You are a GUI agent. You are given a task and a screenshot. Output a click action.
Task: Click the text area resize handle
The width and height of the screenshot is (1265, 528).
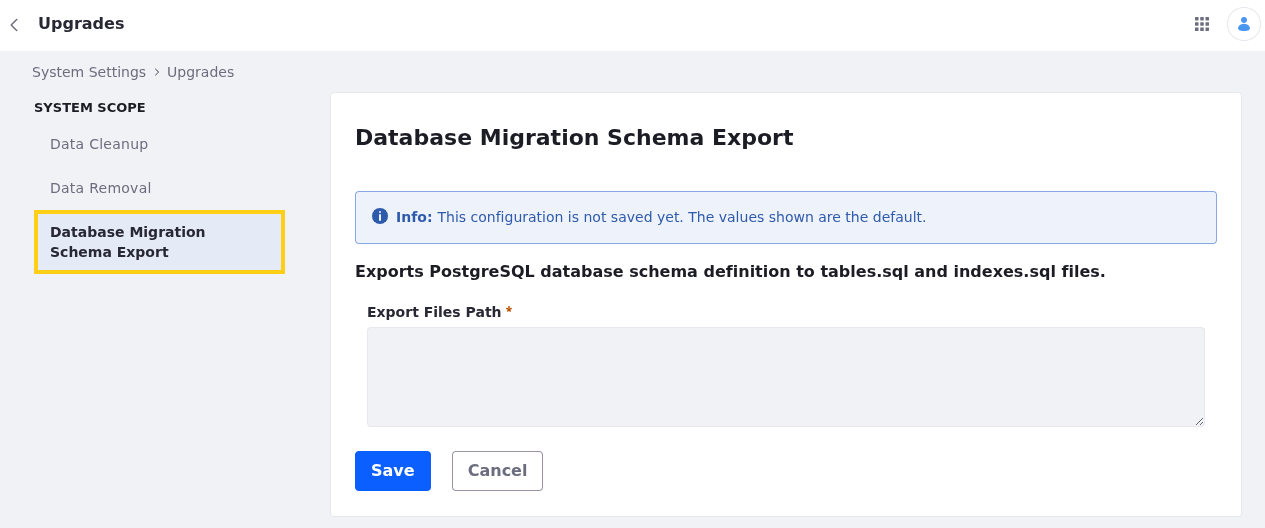pos(1199,421)
